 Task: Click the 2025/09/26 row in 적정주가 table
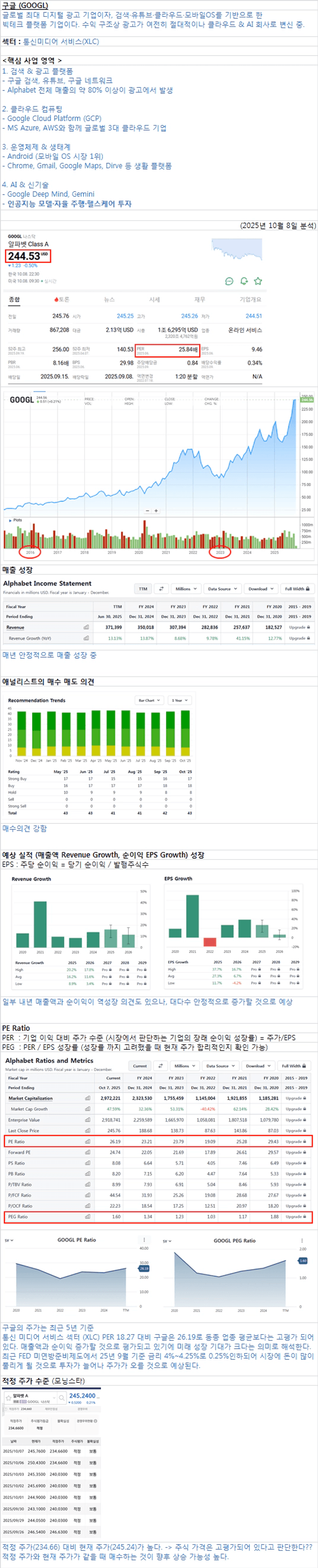coord(51,1532)
